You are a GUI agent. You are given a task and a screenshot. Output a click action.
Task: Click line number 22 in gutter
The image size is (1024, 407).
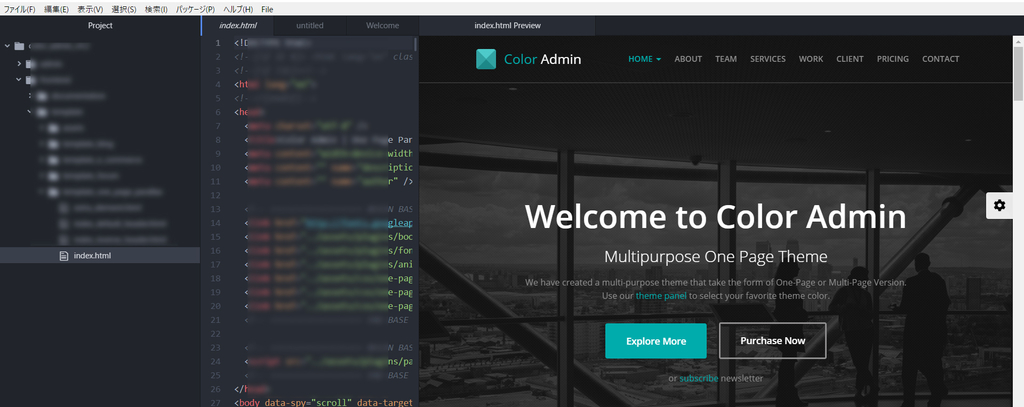click(x=217, y=334)
